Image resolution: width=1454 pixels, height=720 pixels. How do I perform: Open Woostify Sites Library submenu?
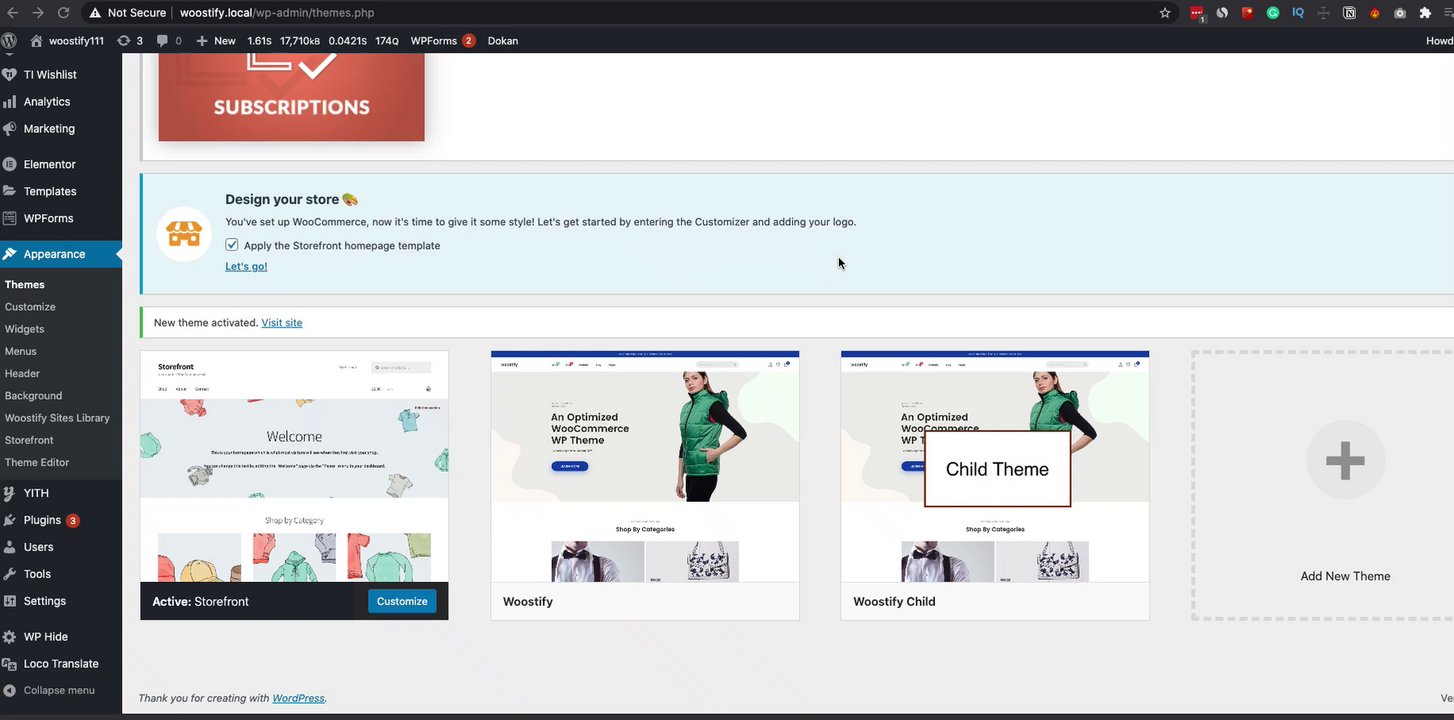coord(57,418)
